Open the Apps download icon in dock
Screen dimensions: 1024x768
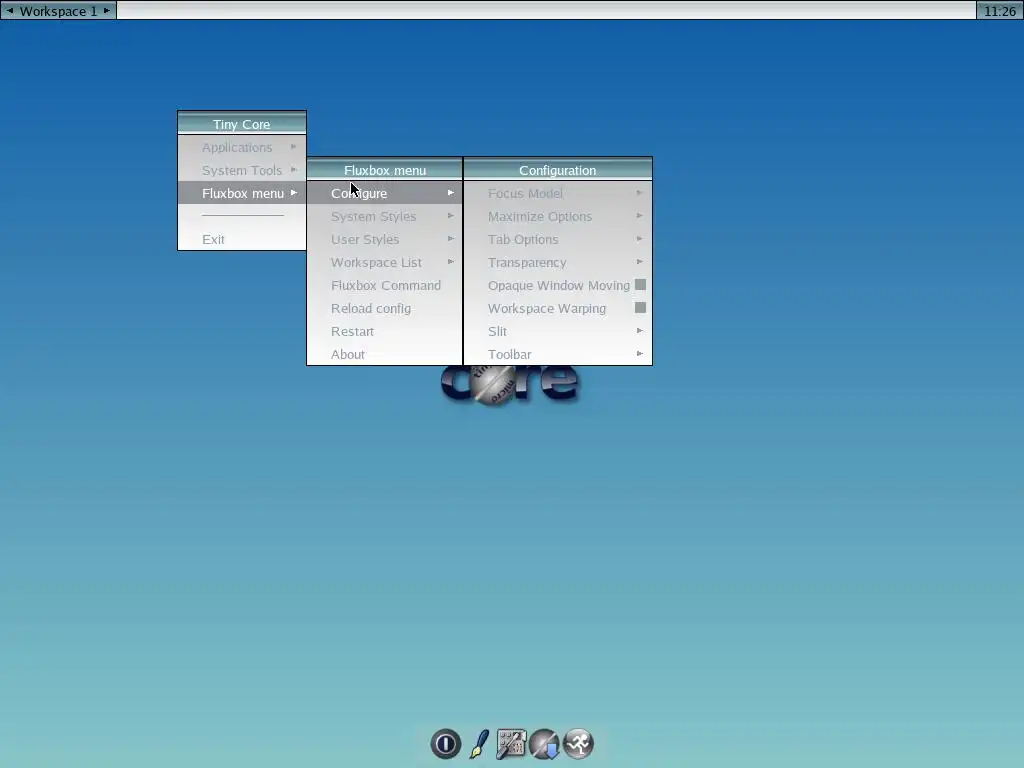tap(545, 744)
